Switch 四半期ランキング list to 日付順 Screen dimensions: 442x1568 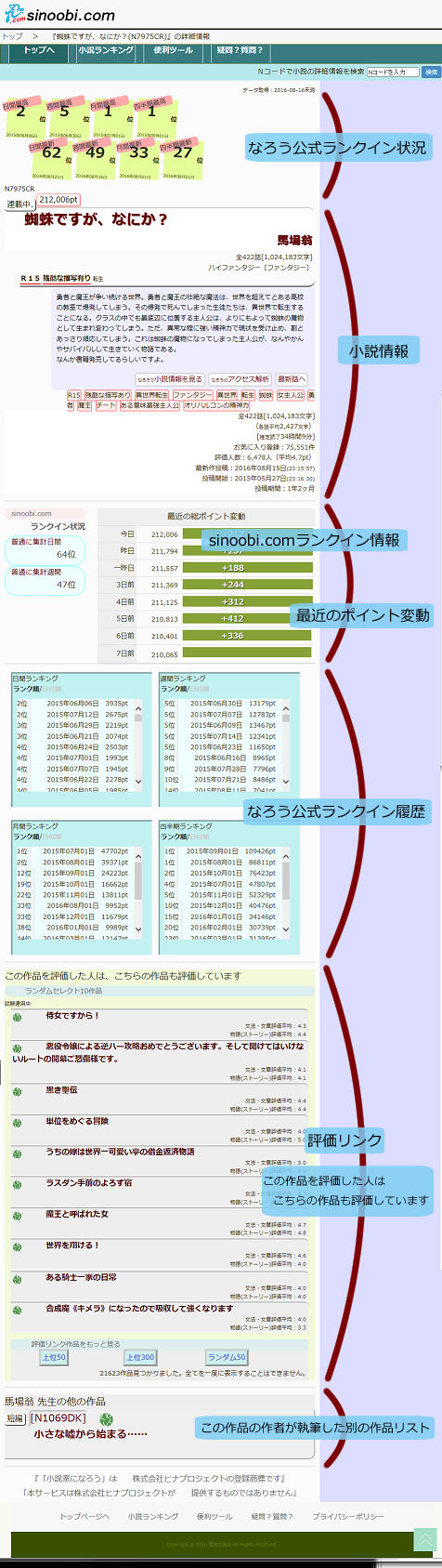point(201,837)
